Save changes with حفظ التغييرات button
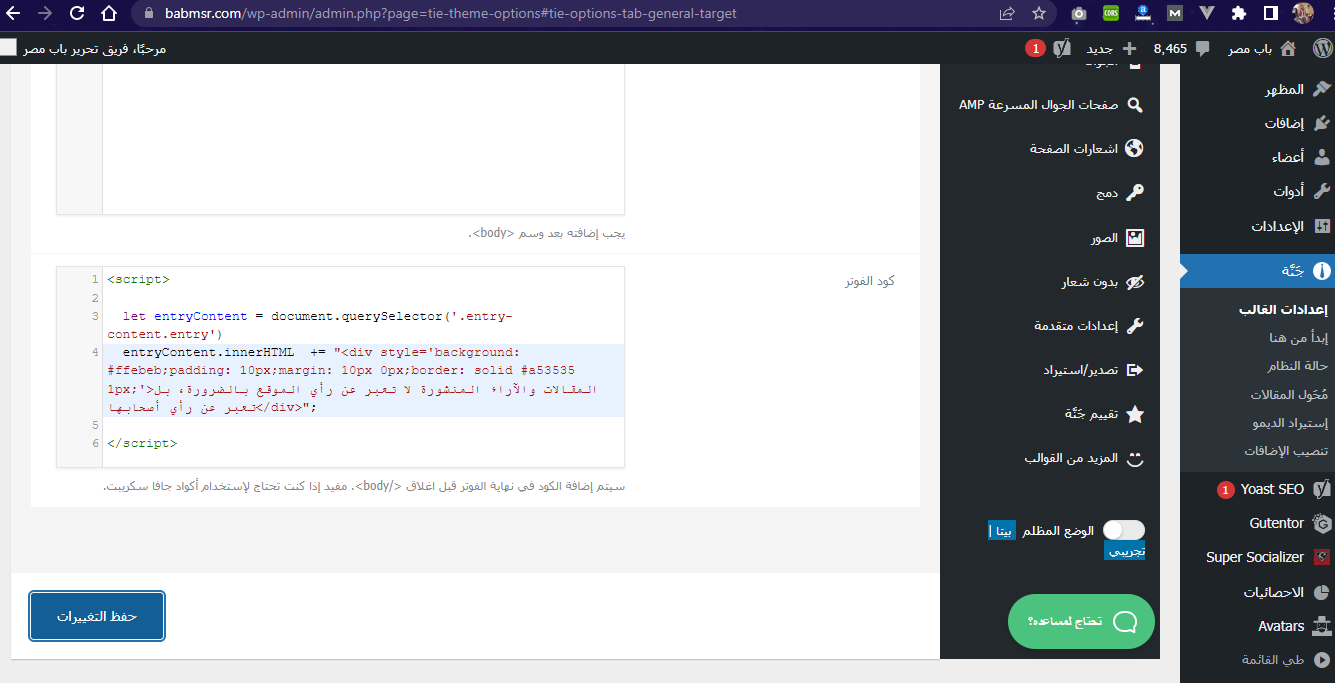This screenshot has width=1335, height=683. click(97, 616)
